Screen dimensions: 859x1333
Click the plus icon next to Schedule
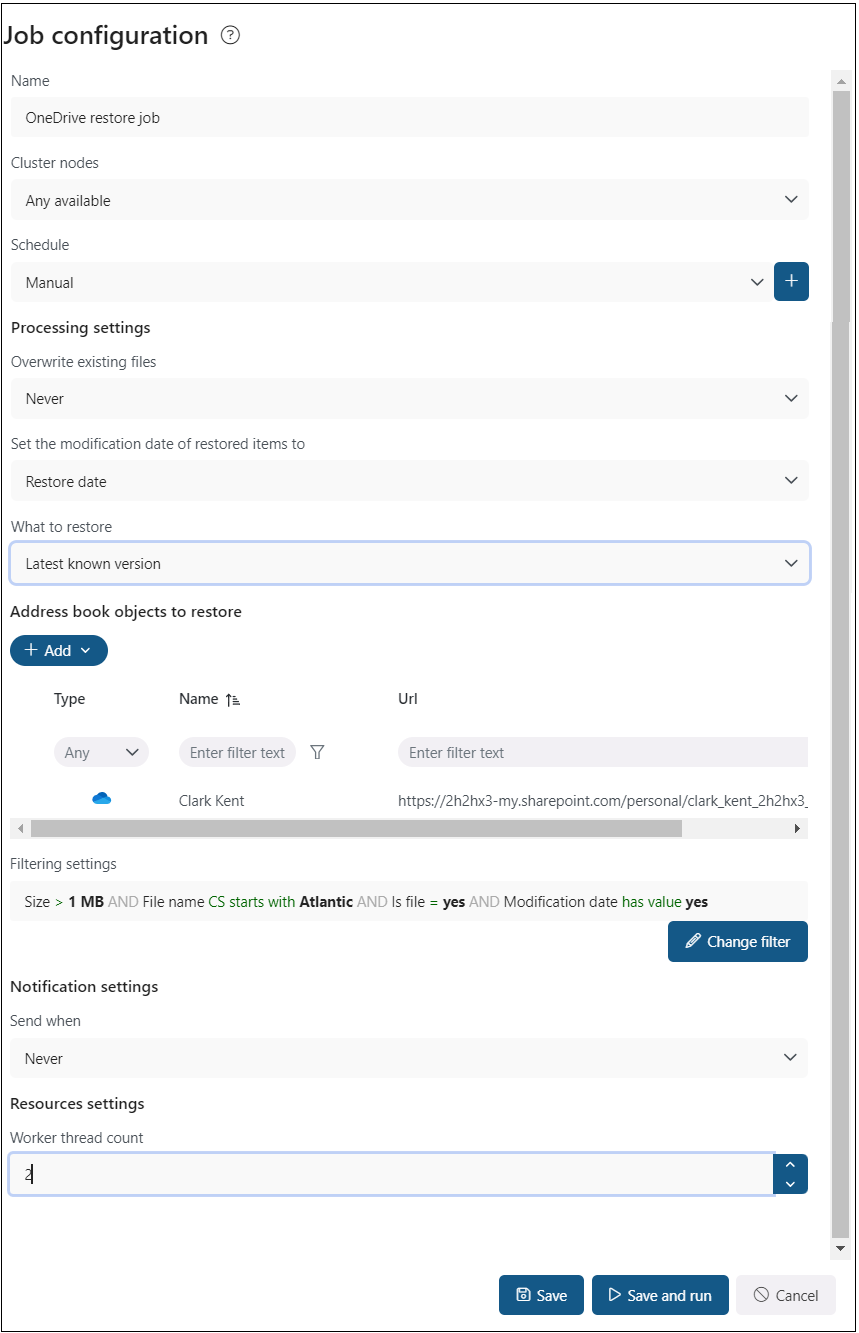[791, 282]
